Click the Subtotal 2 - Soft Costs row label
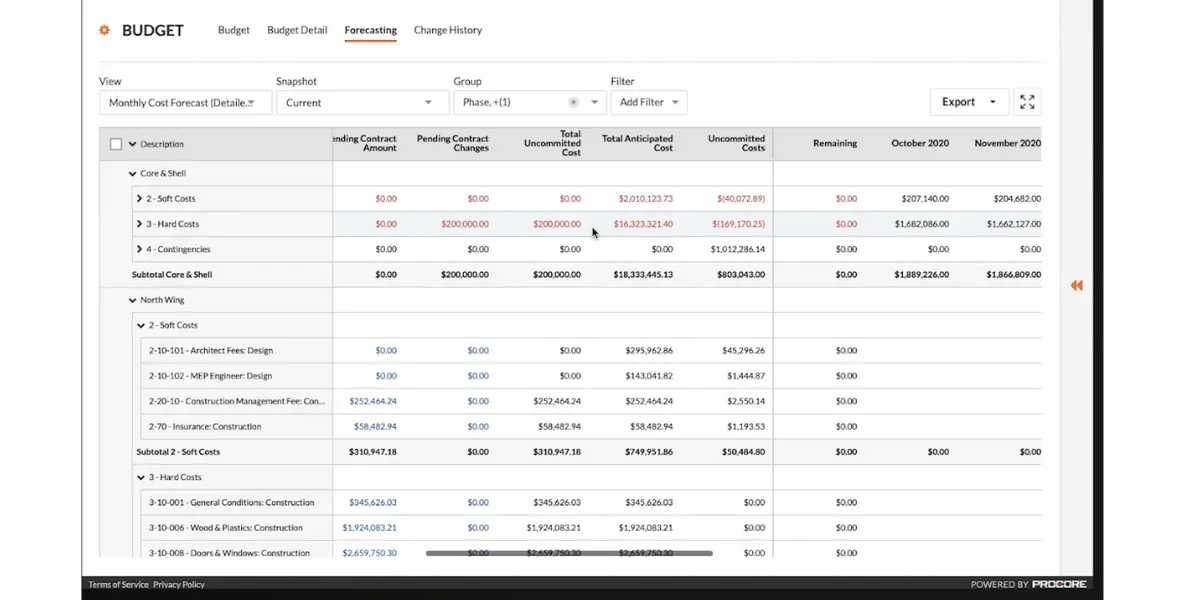The image size is (1200, 600). point(178,452)
